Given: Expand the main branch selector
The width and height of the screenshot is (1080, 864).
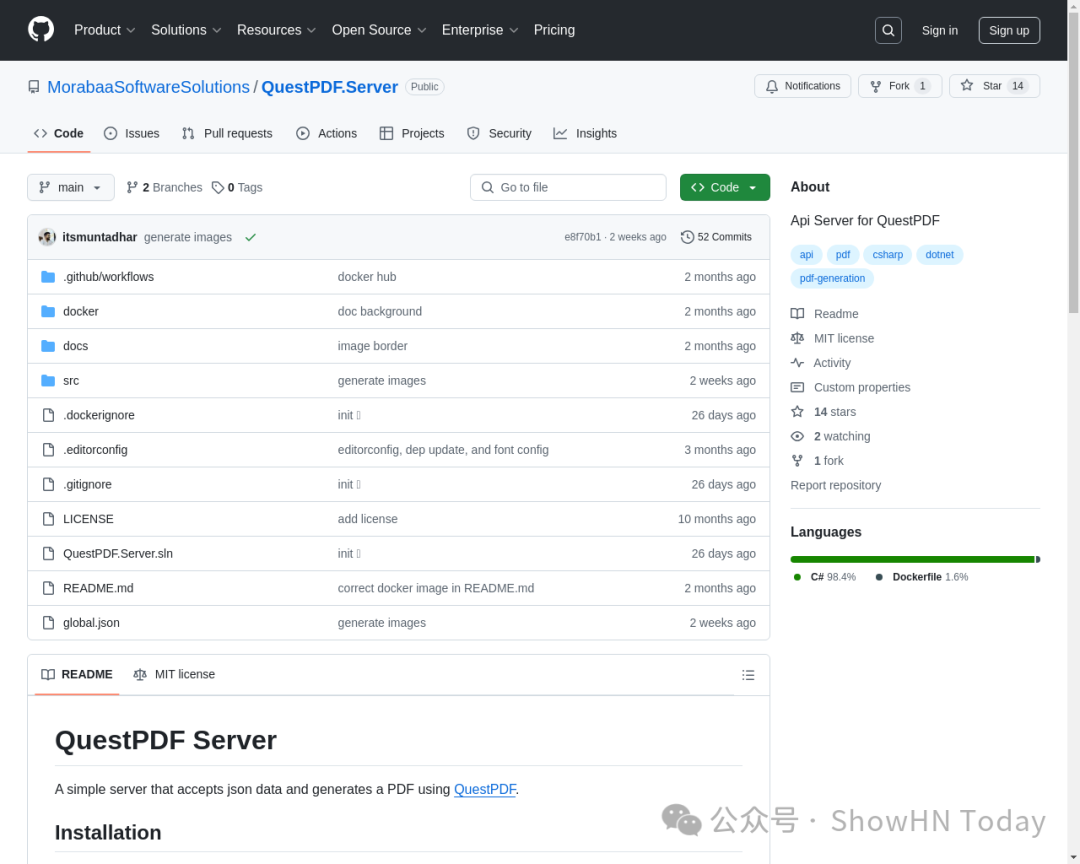Looking at the screenshot, I should (x=70, y=187).
